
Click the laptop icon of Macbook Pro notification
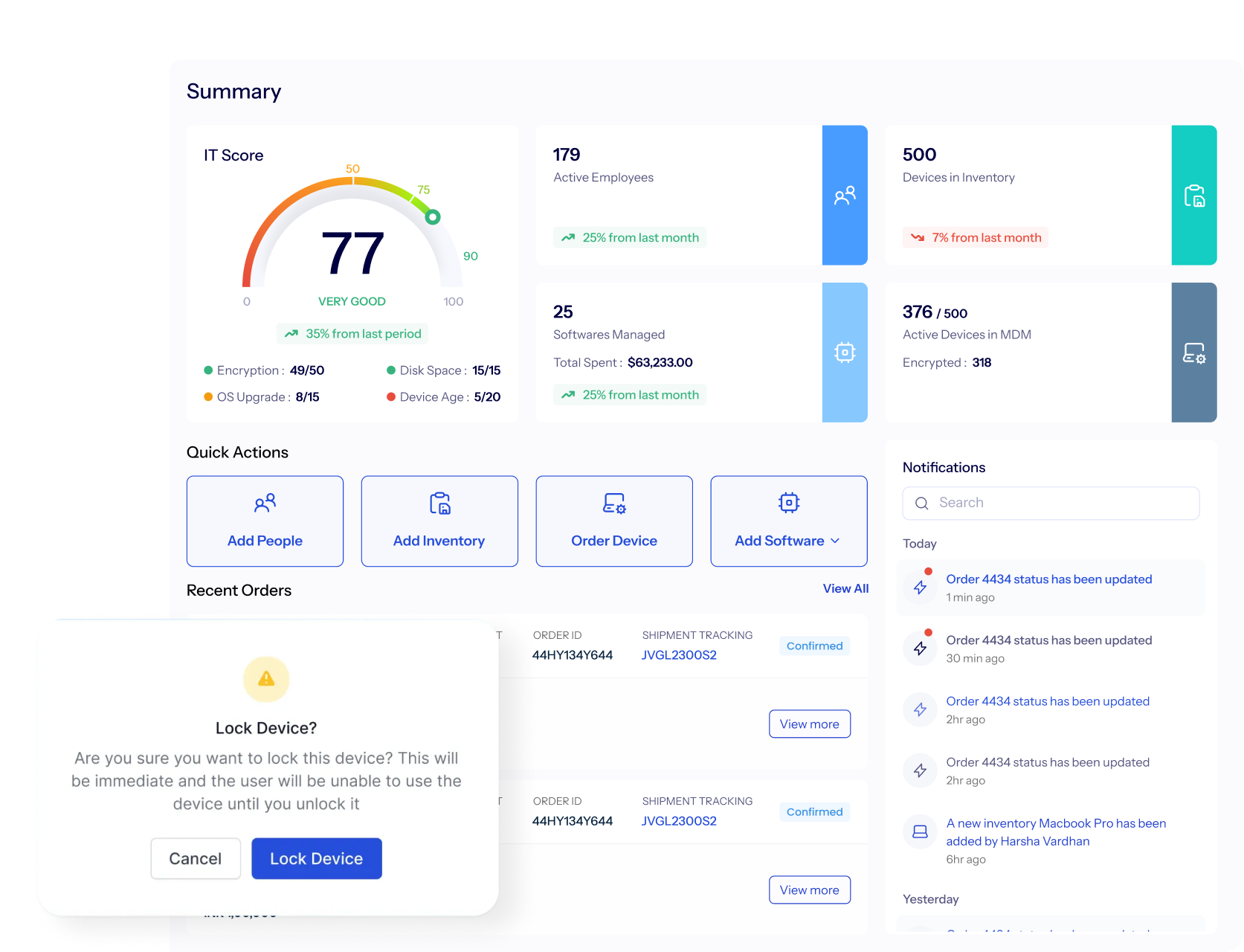pos(920,832)
